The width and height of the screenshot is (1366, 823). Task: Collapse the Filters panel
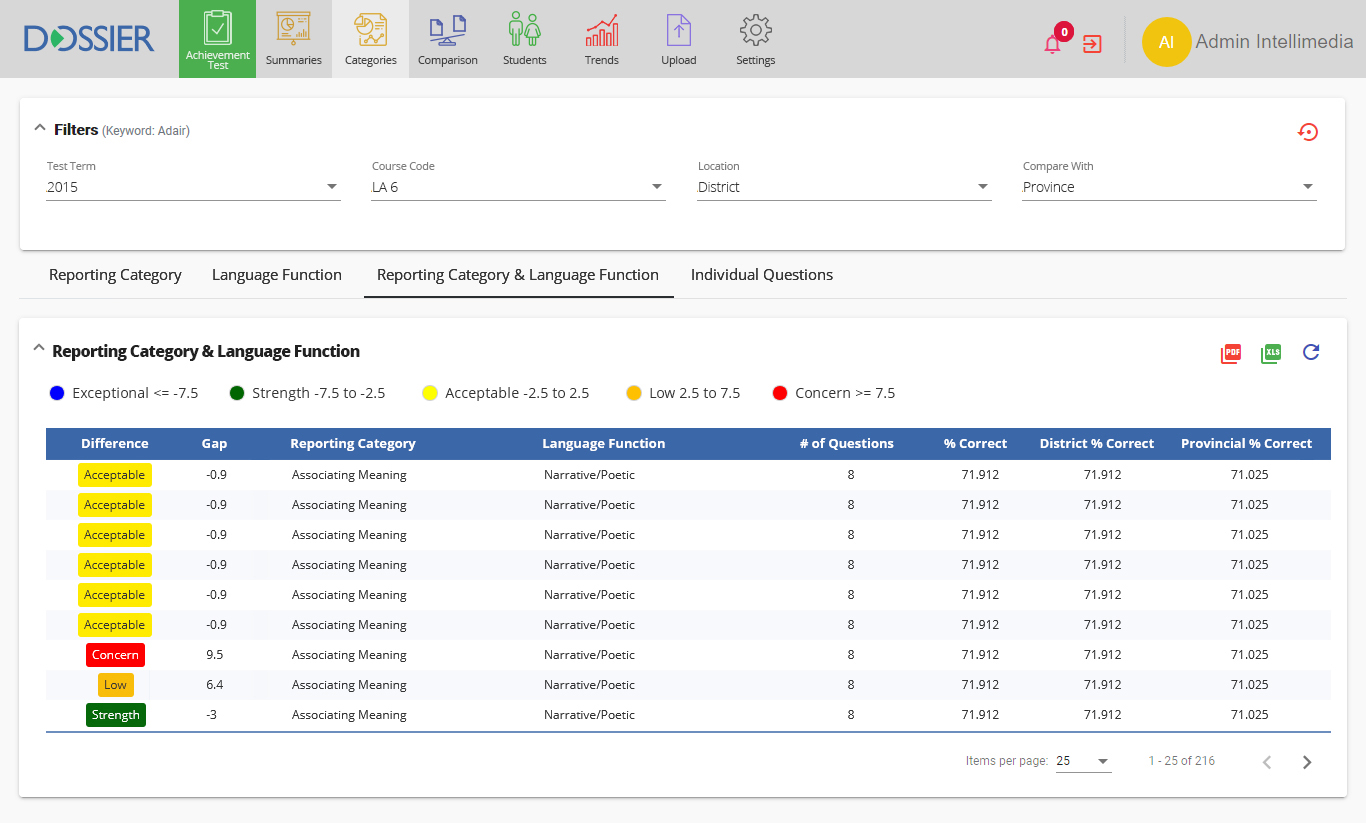[40, 129]
